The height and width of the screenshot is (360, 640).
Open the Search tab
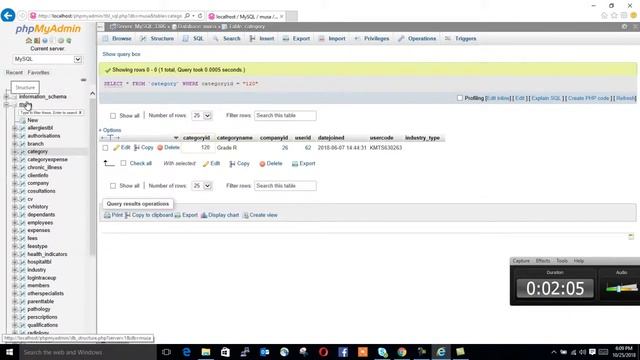click(x=227, y=38)
